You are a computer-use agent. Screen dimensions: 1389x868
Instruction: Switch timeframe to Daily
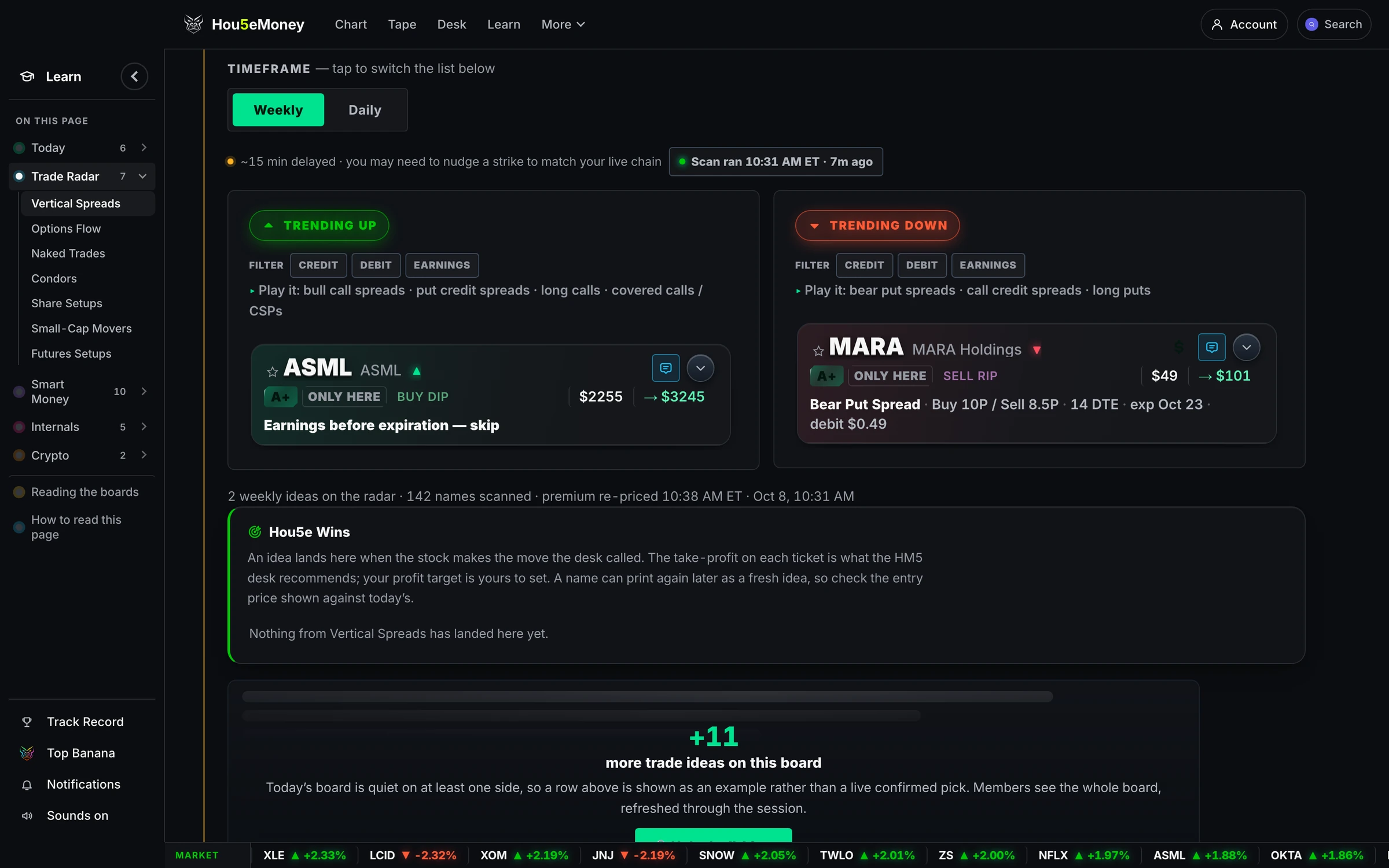coord(365,110)
